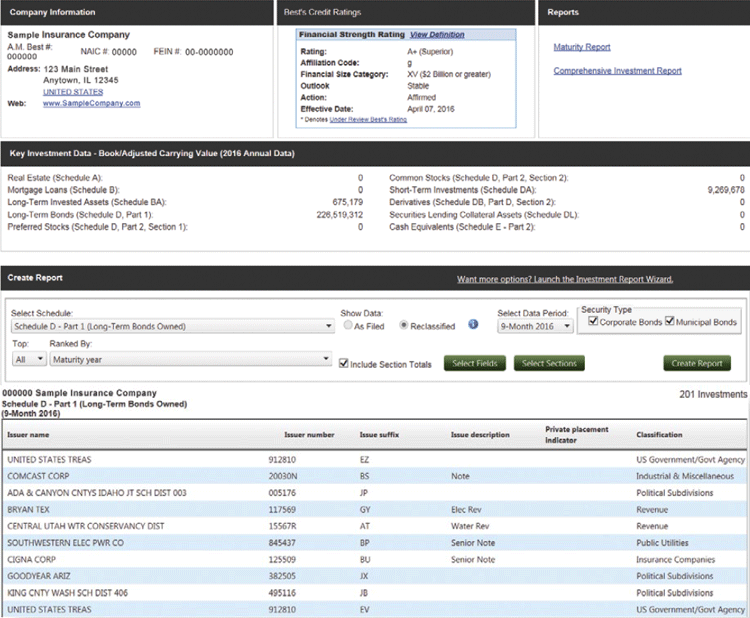
Task: Toggle the Corporate Bonds checkbox
Action: coord(593,320)
